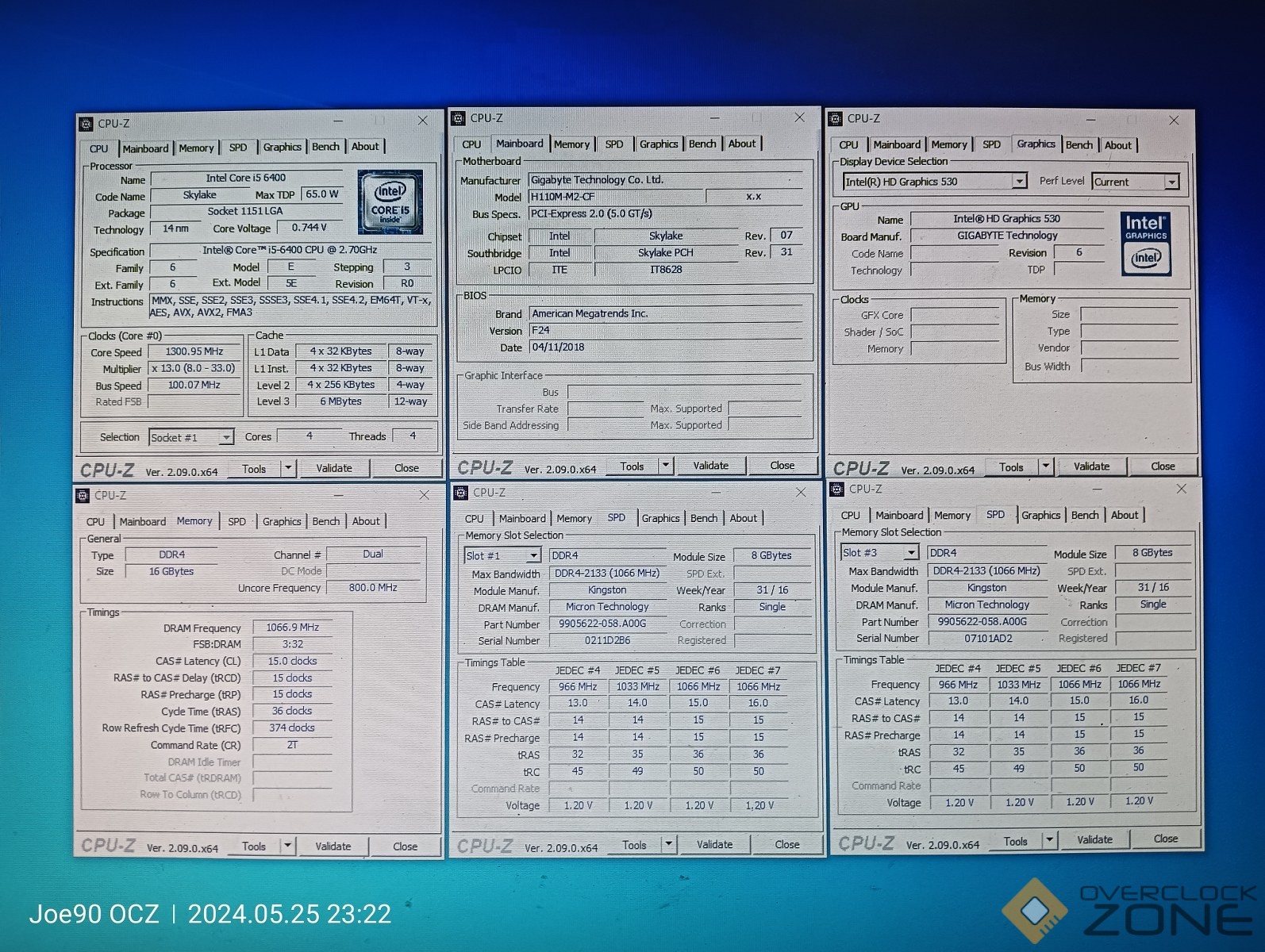Click Validate in the Graphics window
1265x952 pixels.
(x=1091, y=466)
